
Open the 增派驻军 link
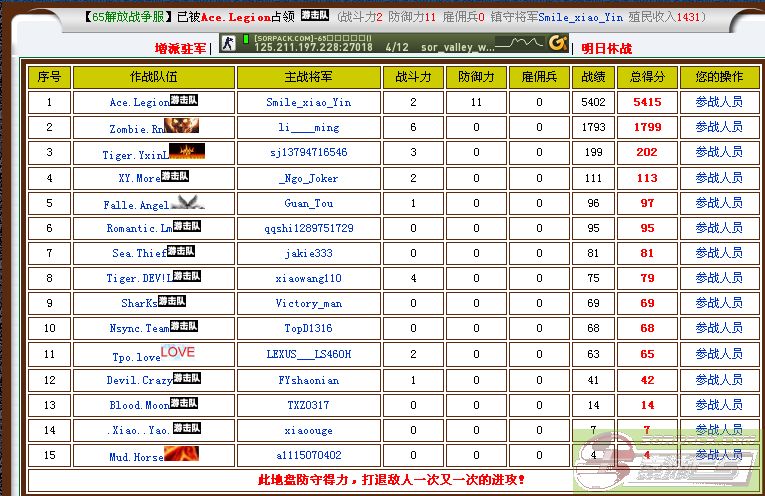[x=181, y=47]
